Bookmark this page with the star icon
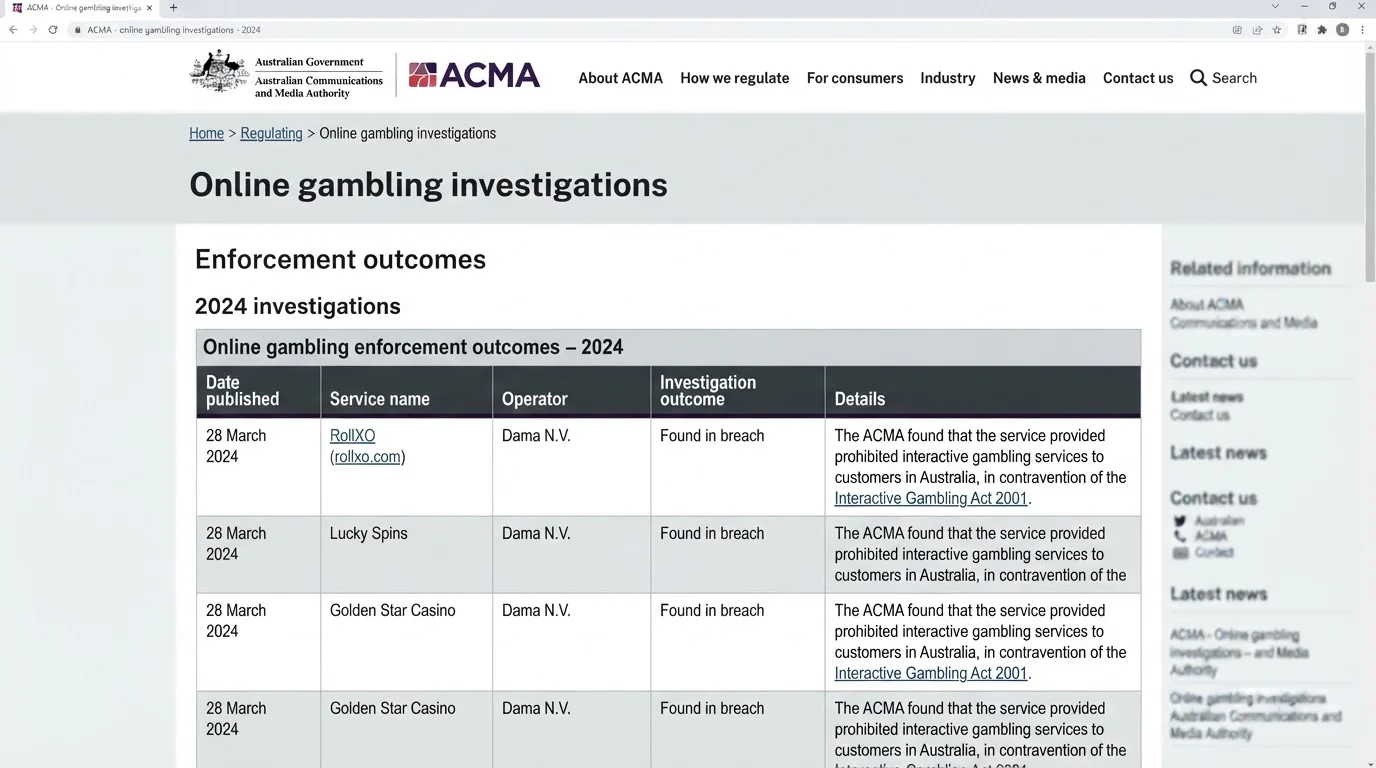The width and height of the screenshot is (1376, 768). point(1277,30)
